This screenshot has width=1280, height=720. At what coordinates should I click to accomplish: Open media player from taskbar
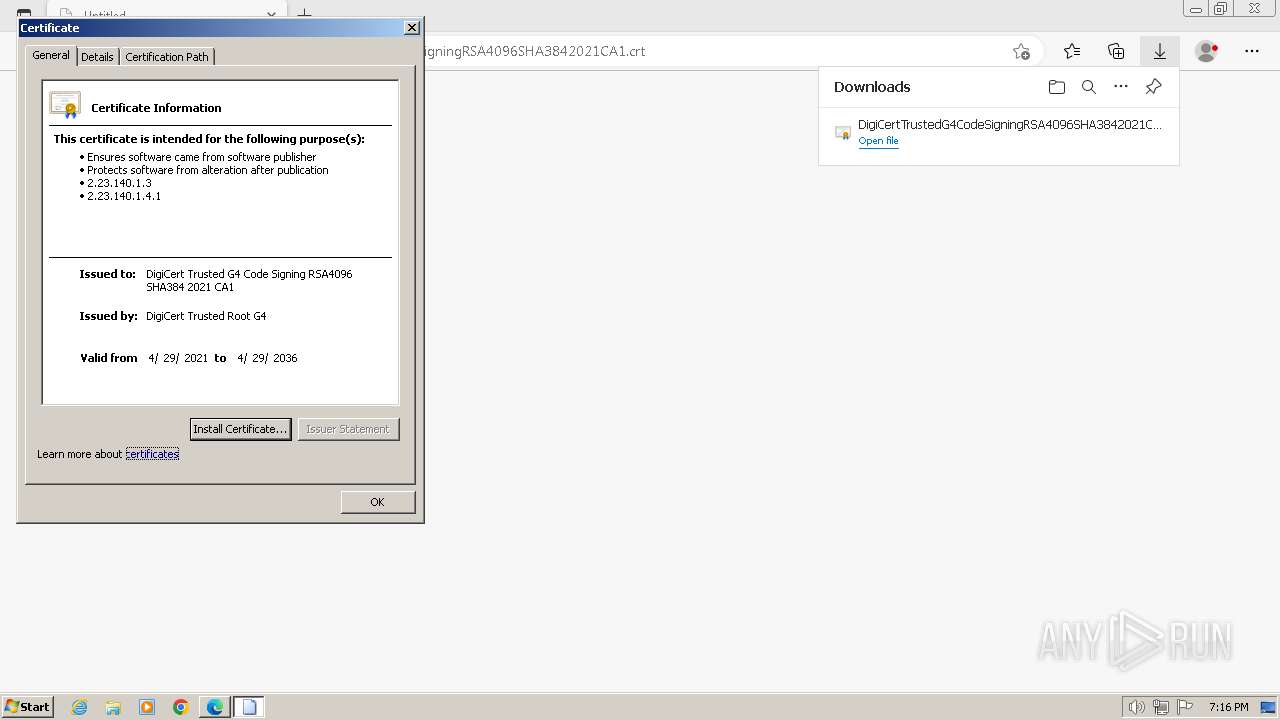point(147,707)
